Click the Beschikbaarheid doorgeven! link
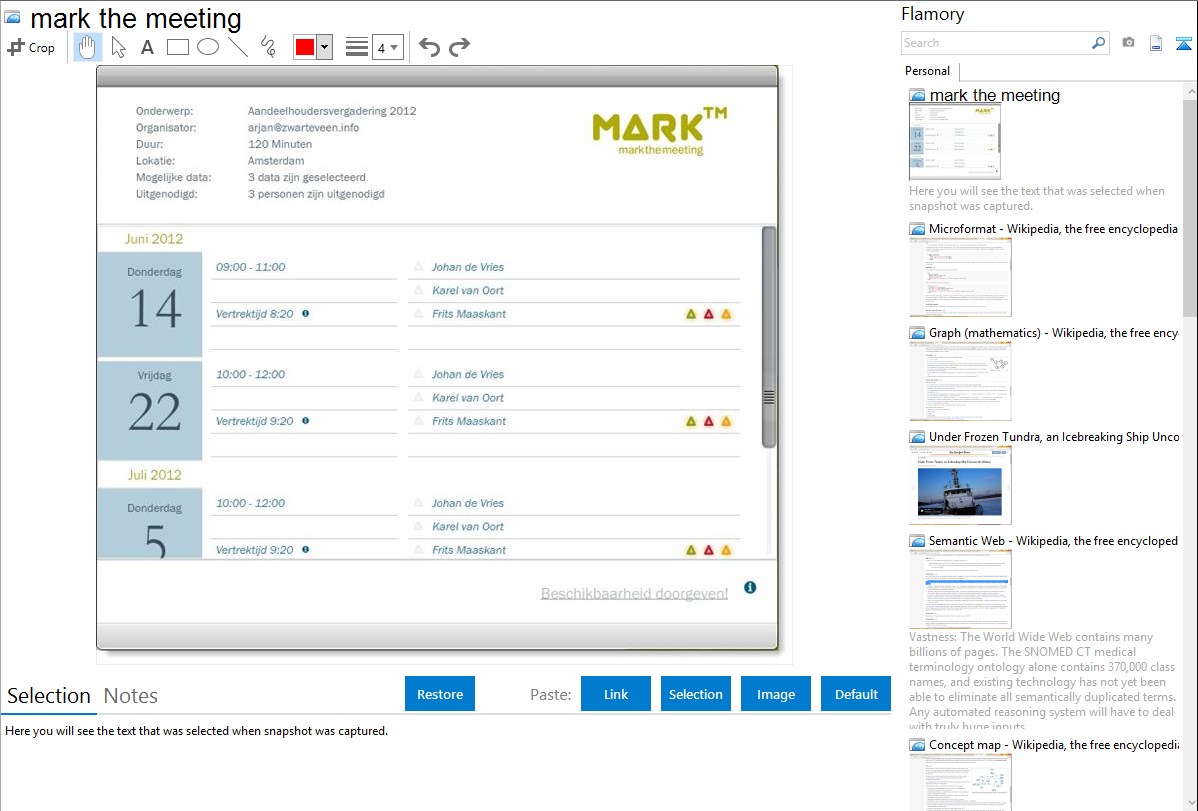Screen dimensions: 1198x811 coord(634,593)
